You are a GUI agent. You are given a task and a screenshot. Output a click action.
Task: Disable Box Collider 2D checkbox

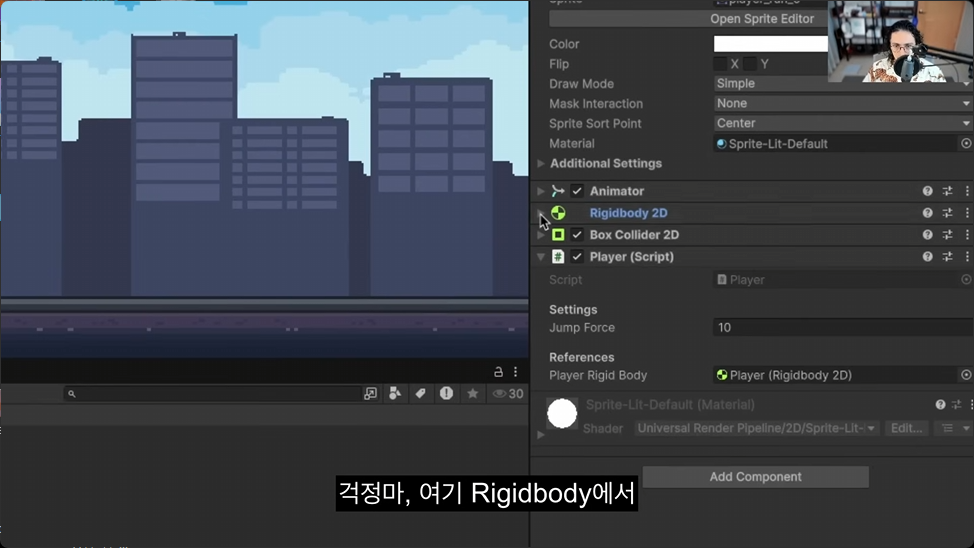tap(577, 235)
